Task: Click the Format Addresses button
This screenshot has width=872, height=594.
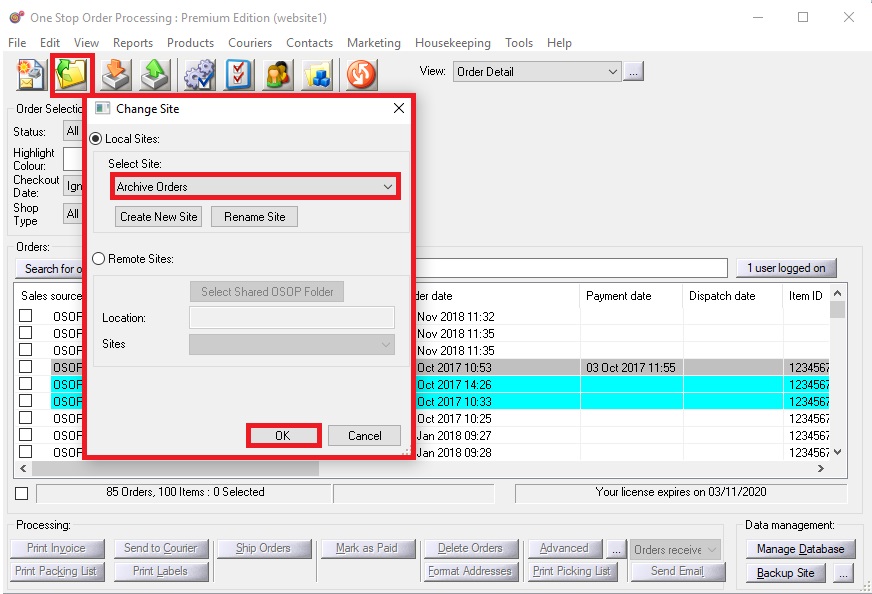Action: [470, 571]
